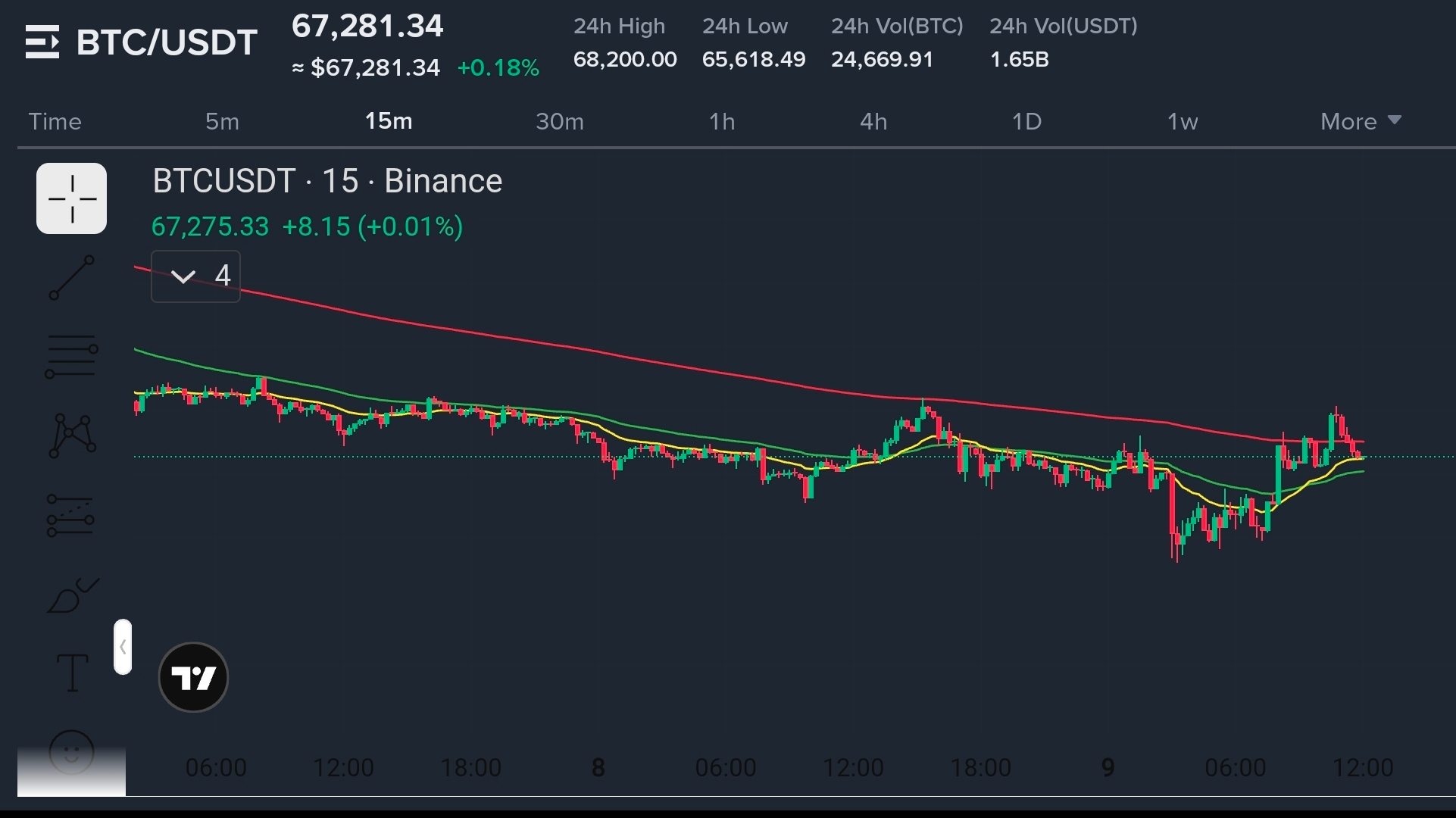
Task: Select the text annotation tool
Action: point(72,673)
